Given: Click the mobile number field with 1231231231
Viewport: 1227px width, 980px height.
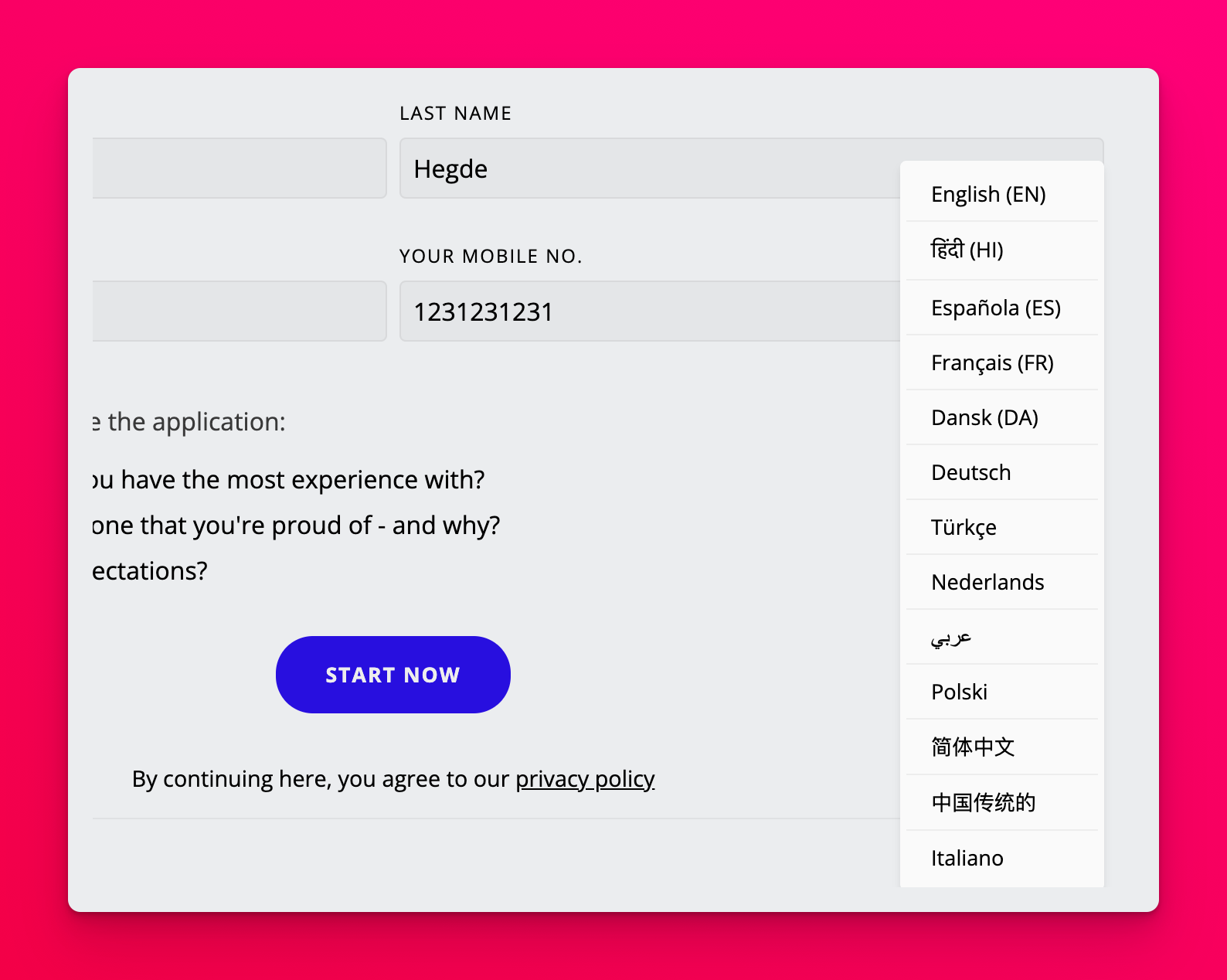Looking at the screenshot, I should [x=649, y=311].
